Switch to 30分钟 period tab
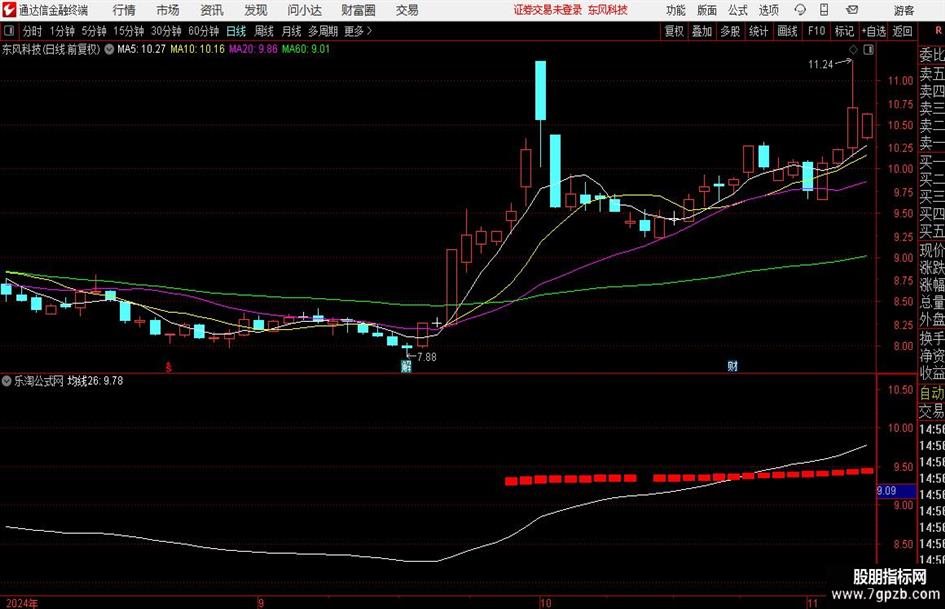Screen dimensions: 945x609 166,31
